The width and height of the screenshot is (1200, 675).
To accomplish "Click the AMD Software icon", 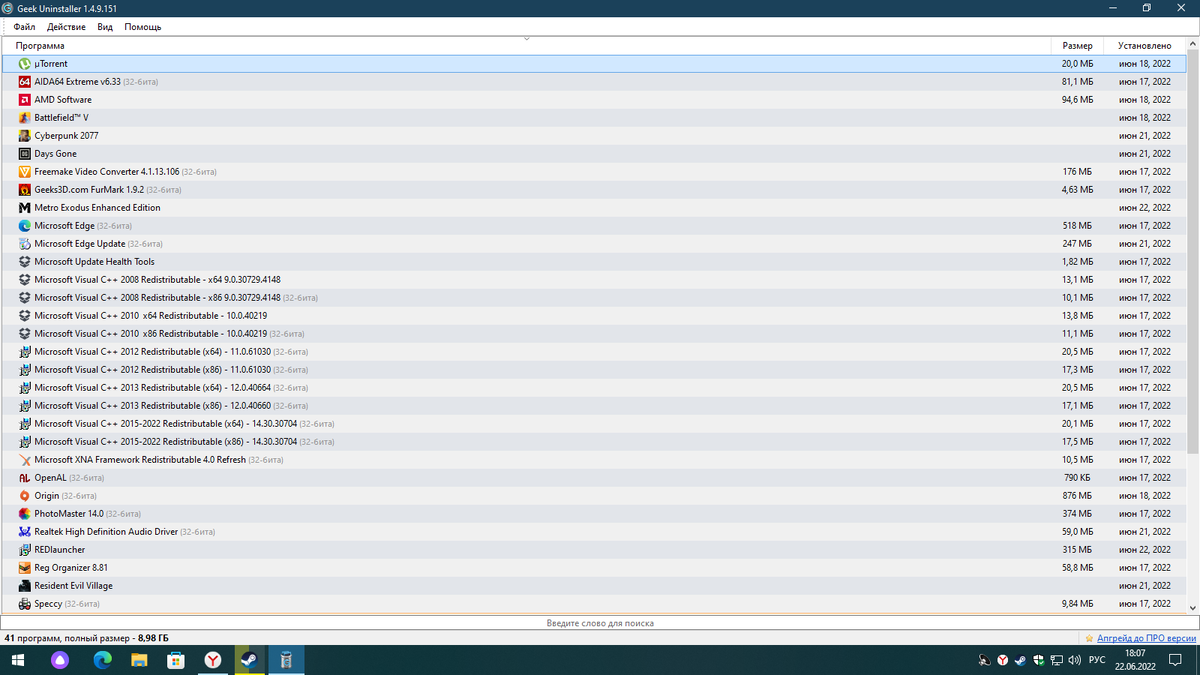I will [x=25, y=100].
